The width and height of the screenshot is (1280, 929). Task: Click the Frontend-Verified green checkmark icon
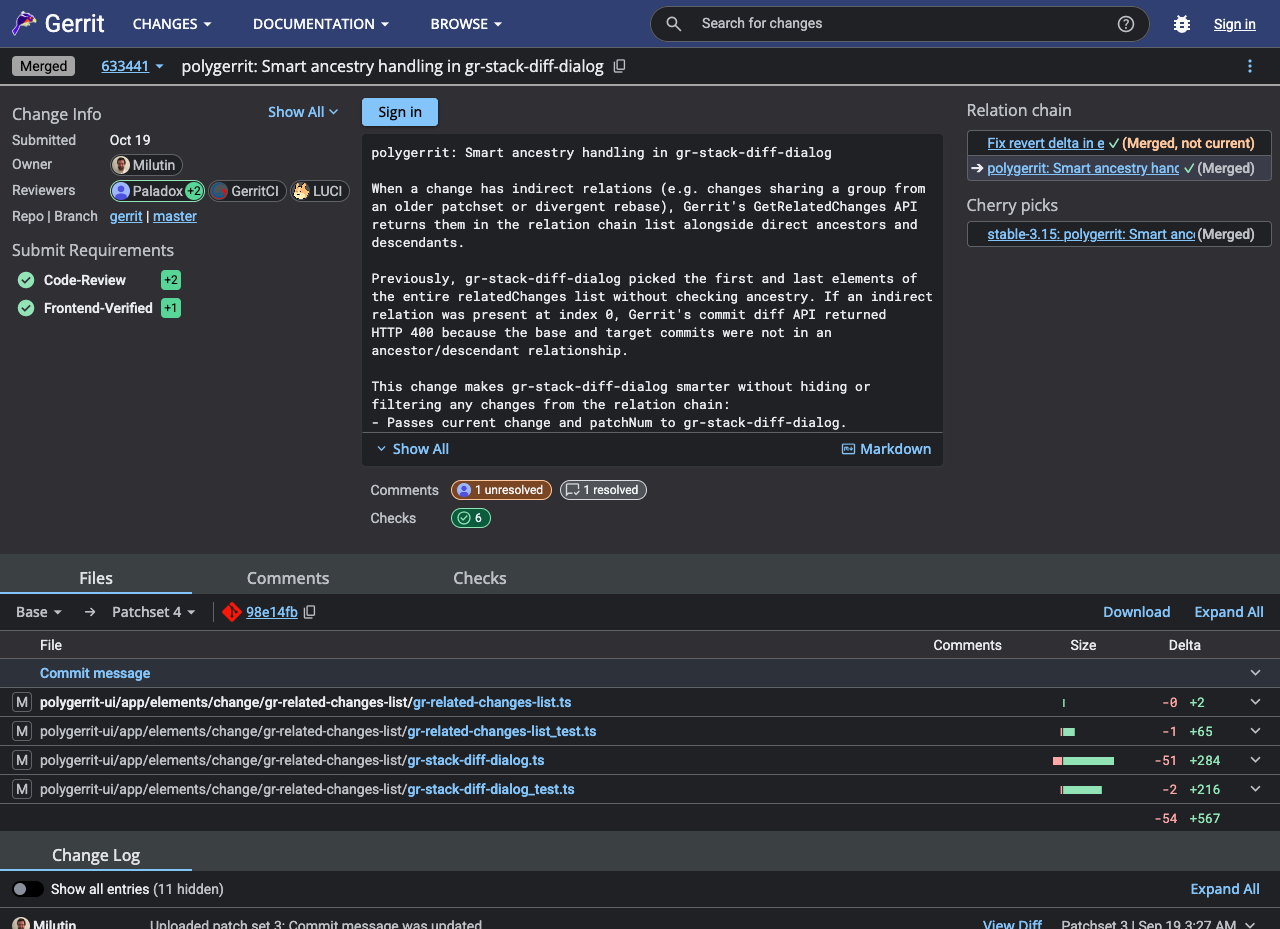coord(26,308)
